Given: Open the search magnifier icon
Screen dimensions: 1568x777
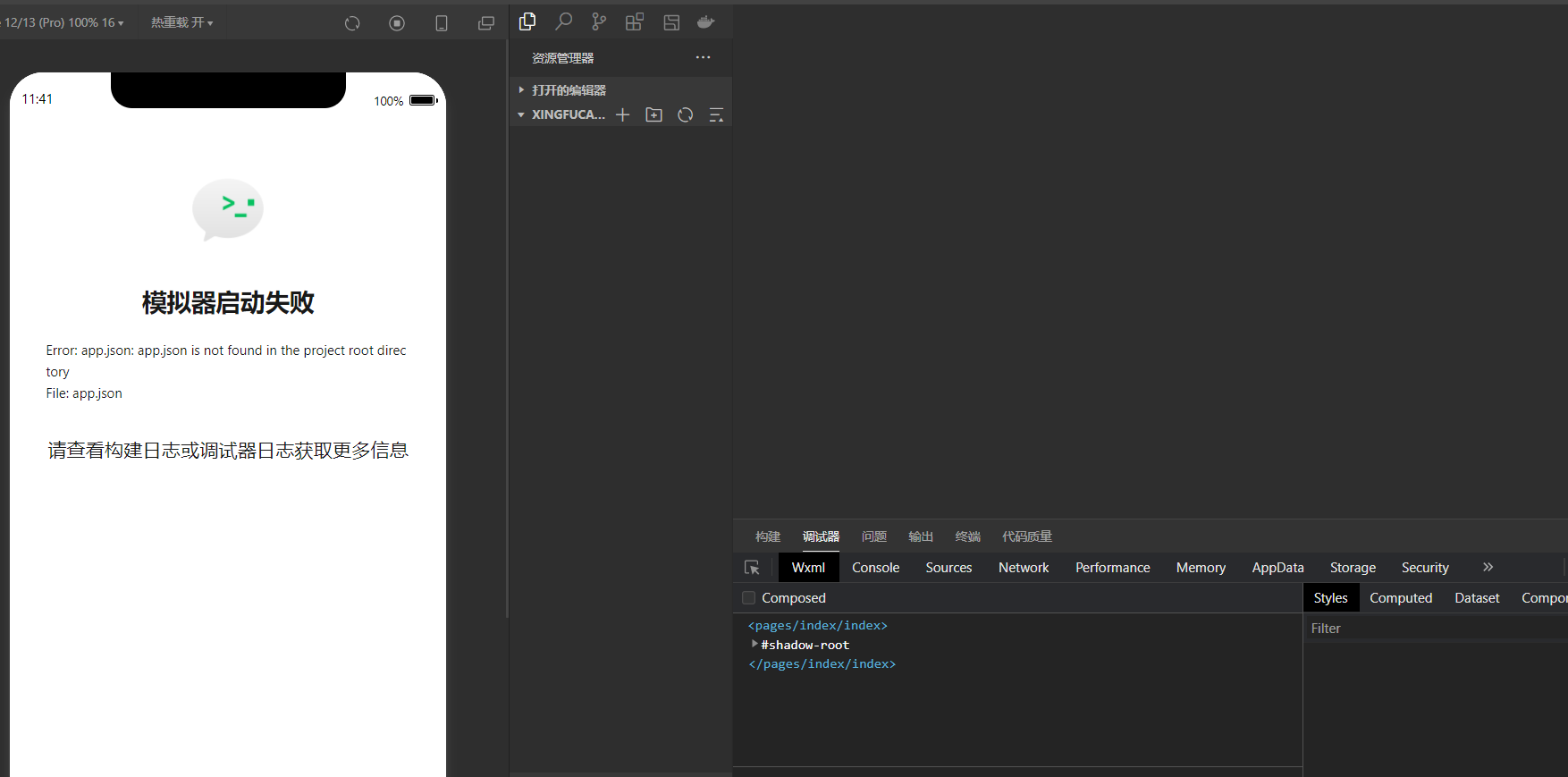Looking at the screenshot, I should pos(563,21).
